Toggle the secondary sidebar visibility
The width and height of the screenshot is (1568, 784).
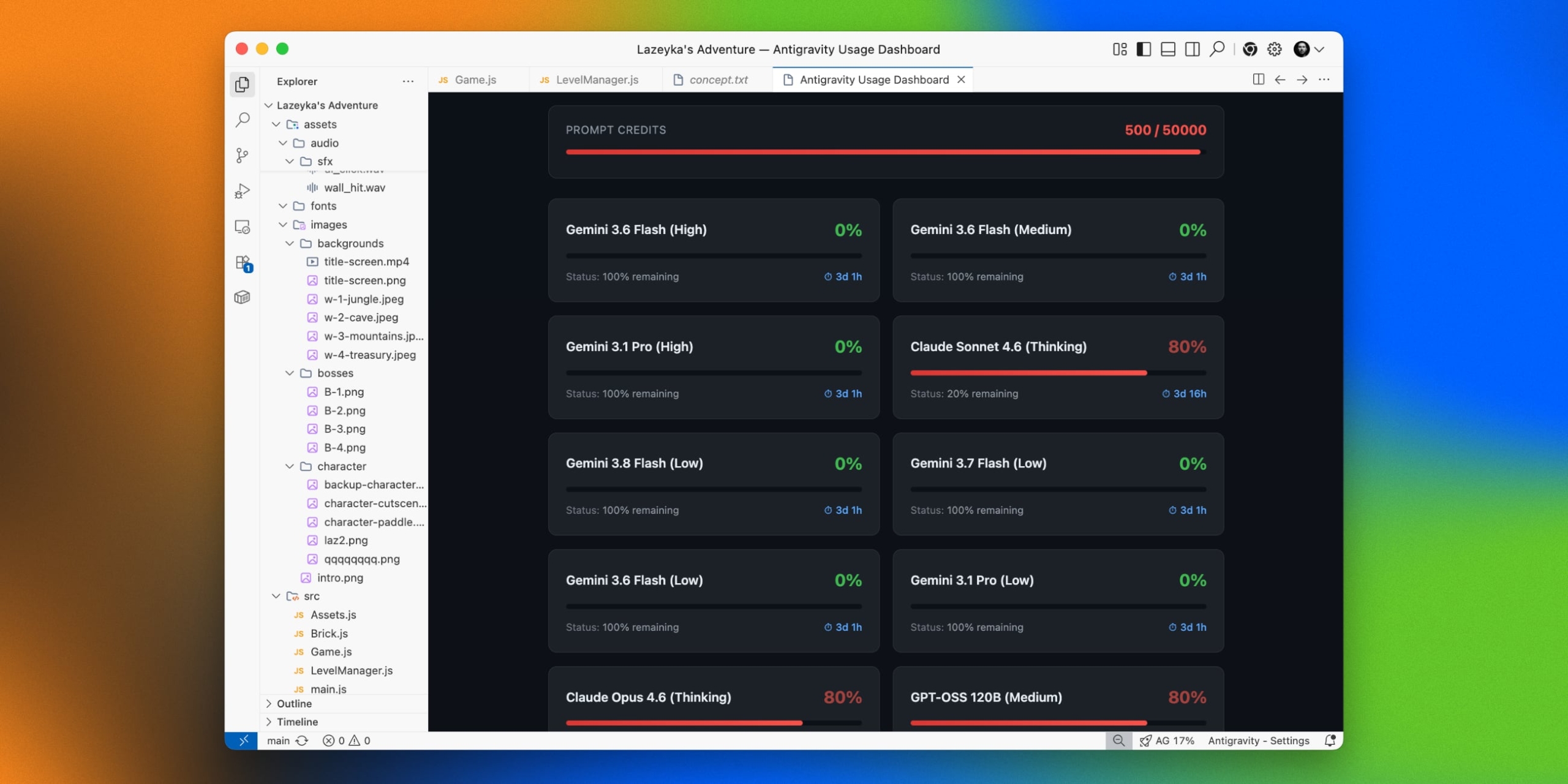tap(1192, 49)
